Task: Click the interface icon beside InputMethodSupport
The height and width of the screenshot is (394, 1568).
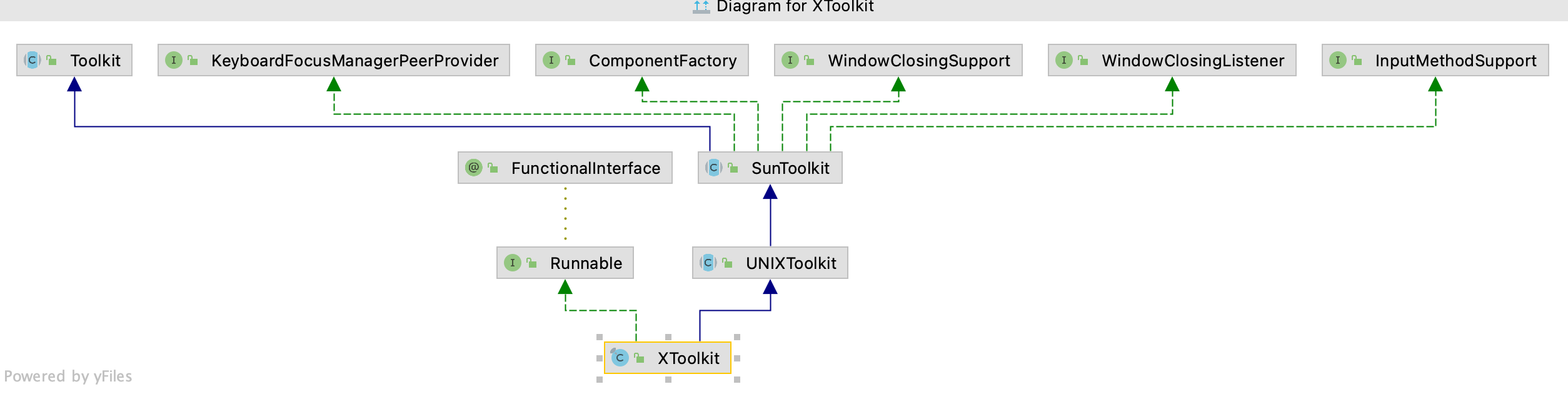Action: click(x=1337, y=61)
